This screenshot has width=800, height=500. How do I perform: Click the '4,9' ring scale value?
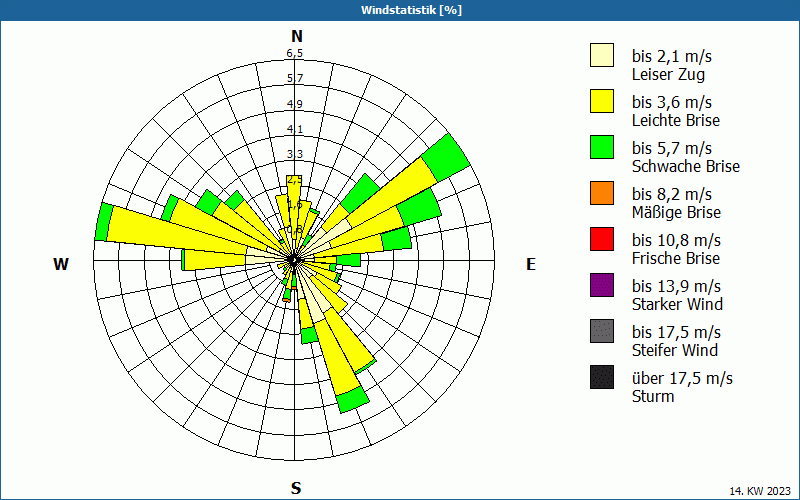pos(294,104)
